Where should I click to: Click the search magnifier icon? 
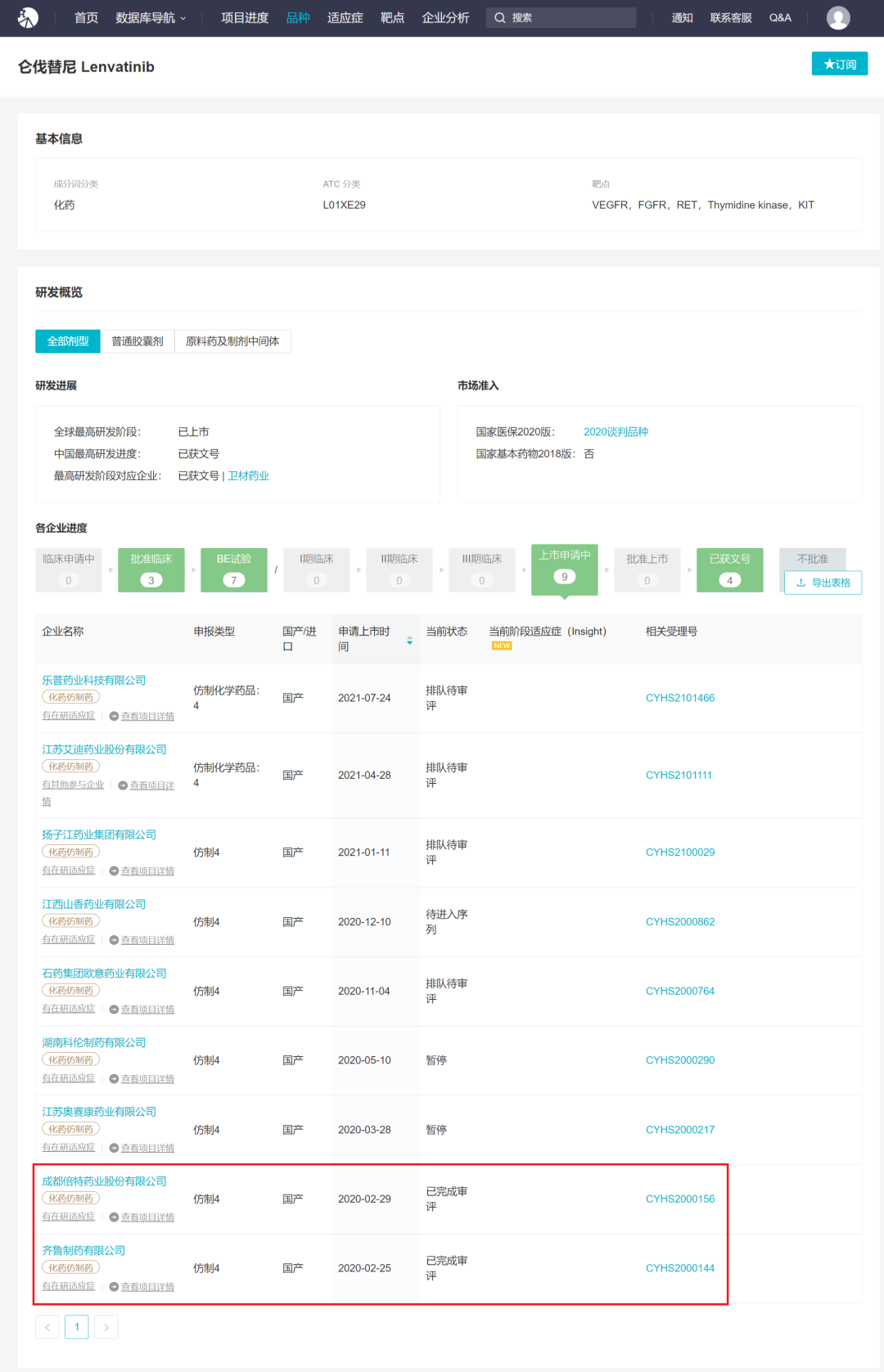point(499,17)
